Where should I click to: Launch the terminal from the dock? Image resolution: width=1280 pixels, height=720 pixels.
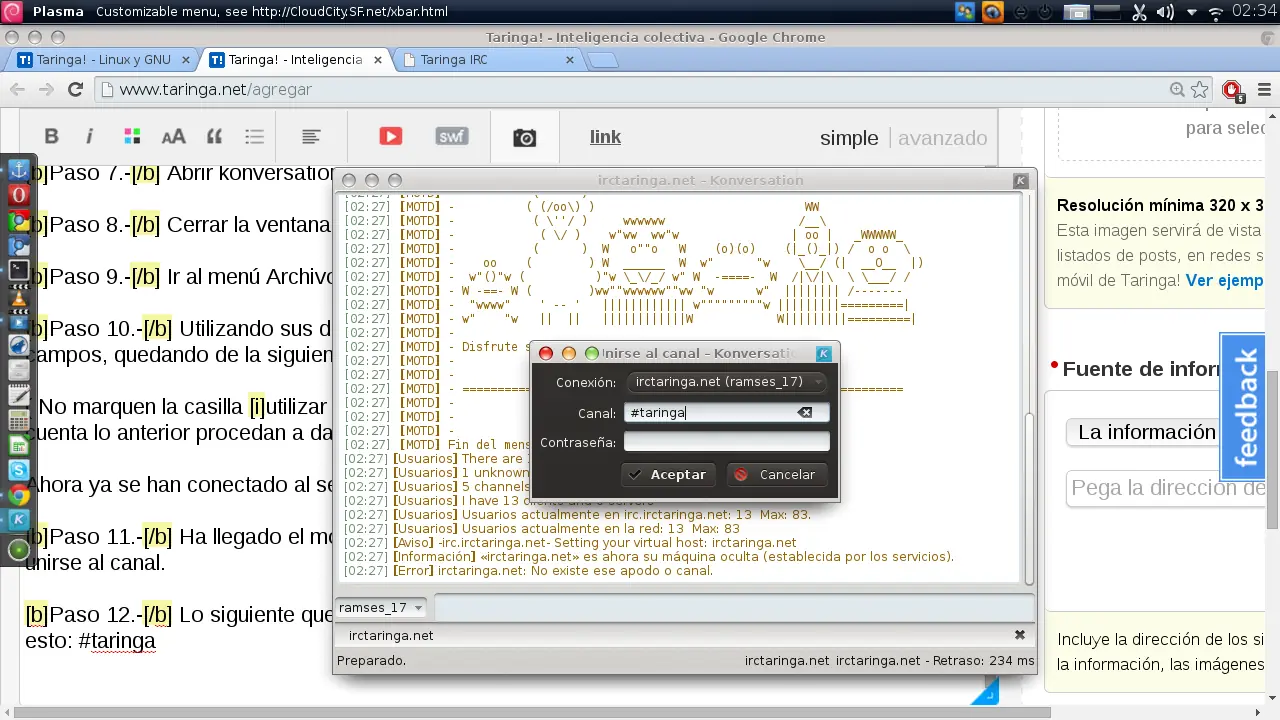(x=18, y=270)
